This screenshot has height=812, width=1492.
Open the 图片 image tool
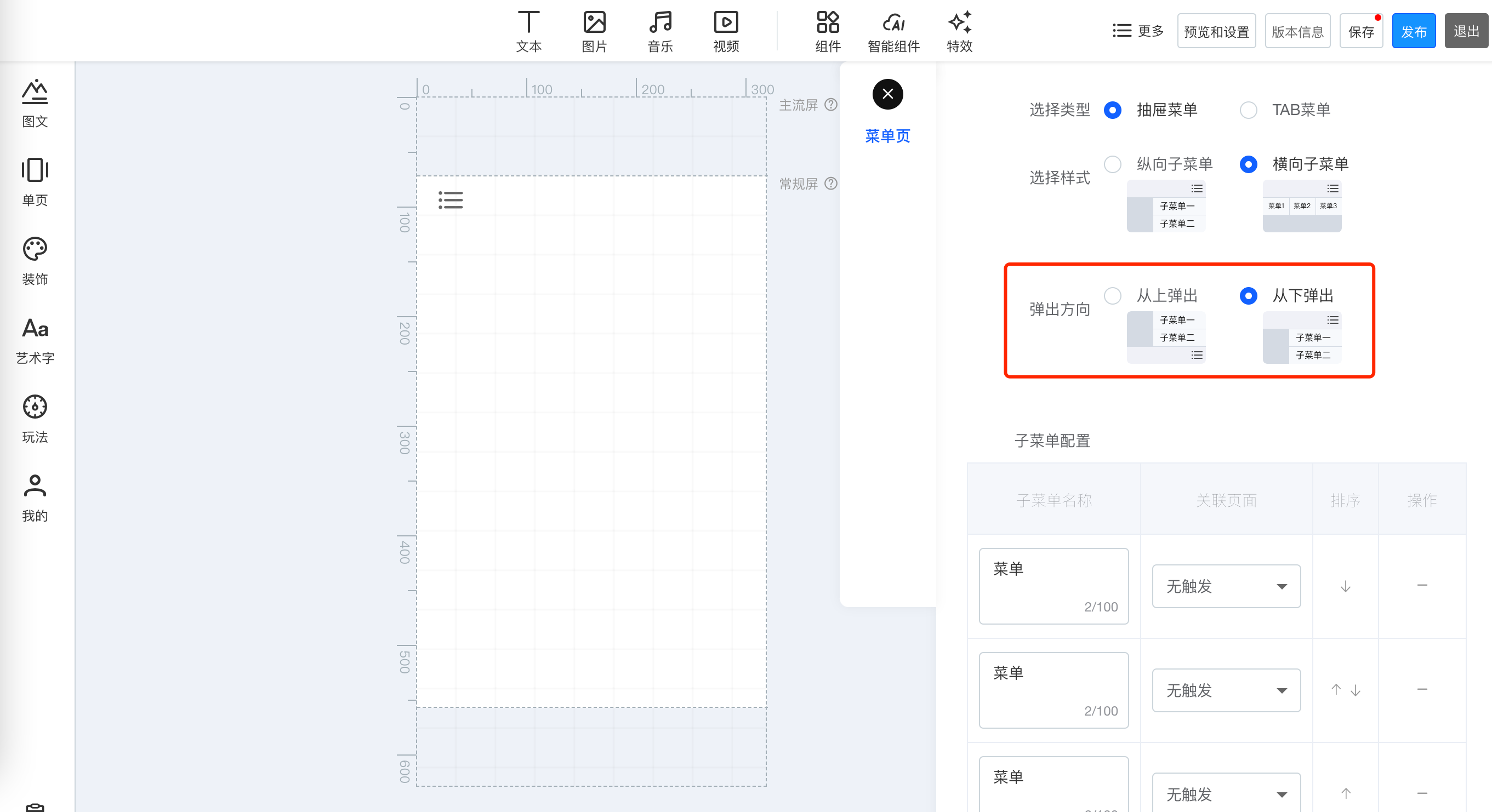(594, 31)
